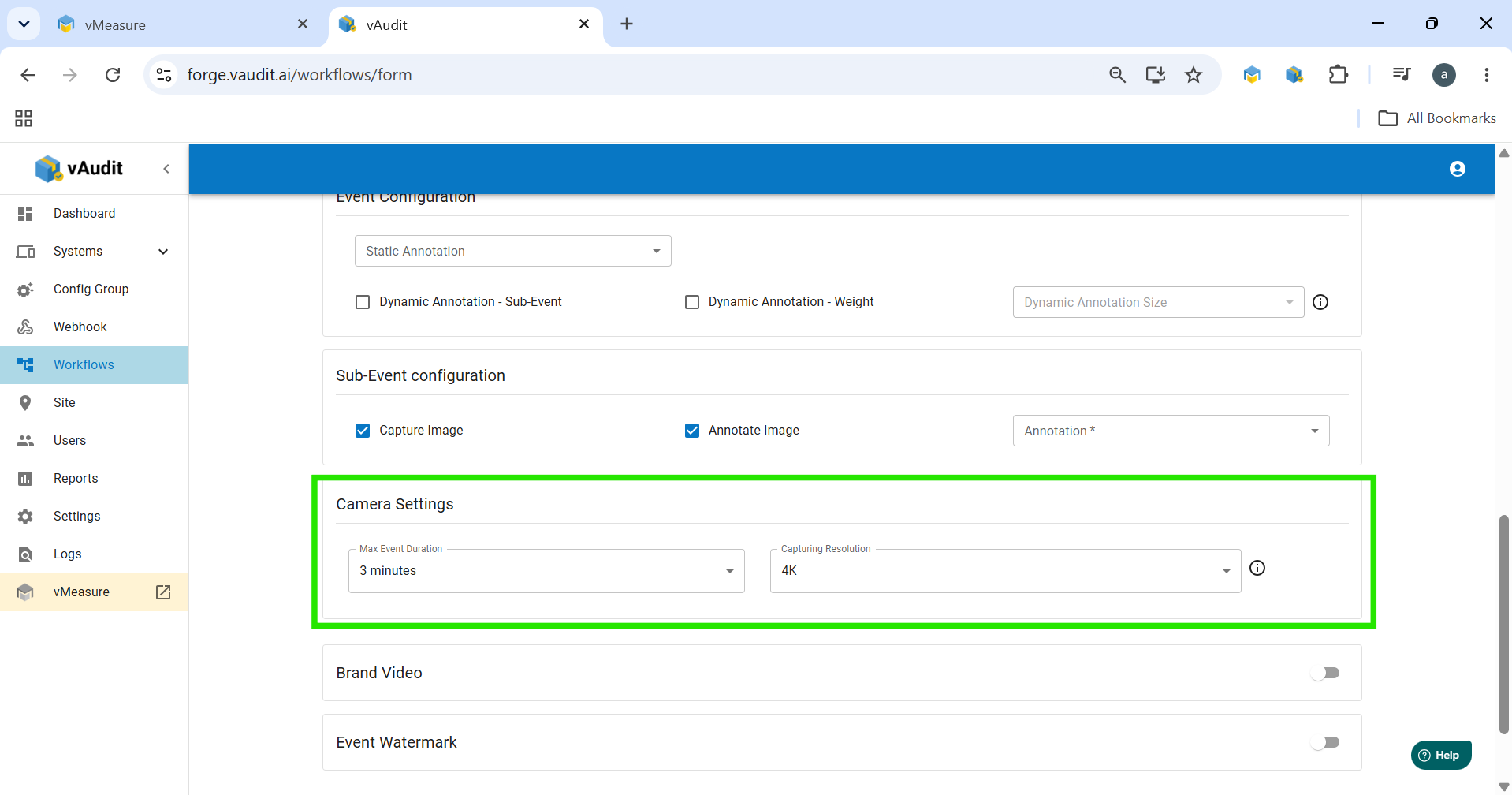Select the vAudit browser tab
The image size is (1512, 795).
click(465, 24)
